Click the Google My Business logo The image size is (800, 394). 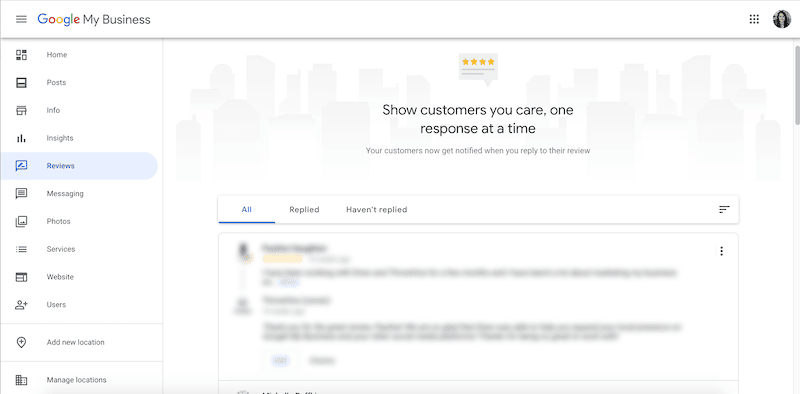94,20
